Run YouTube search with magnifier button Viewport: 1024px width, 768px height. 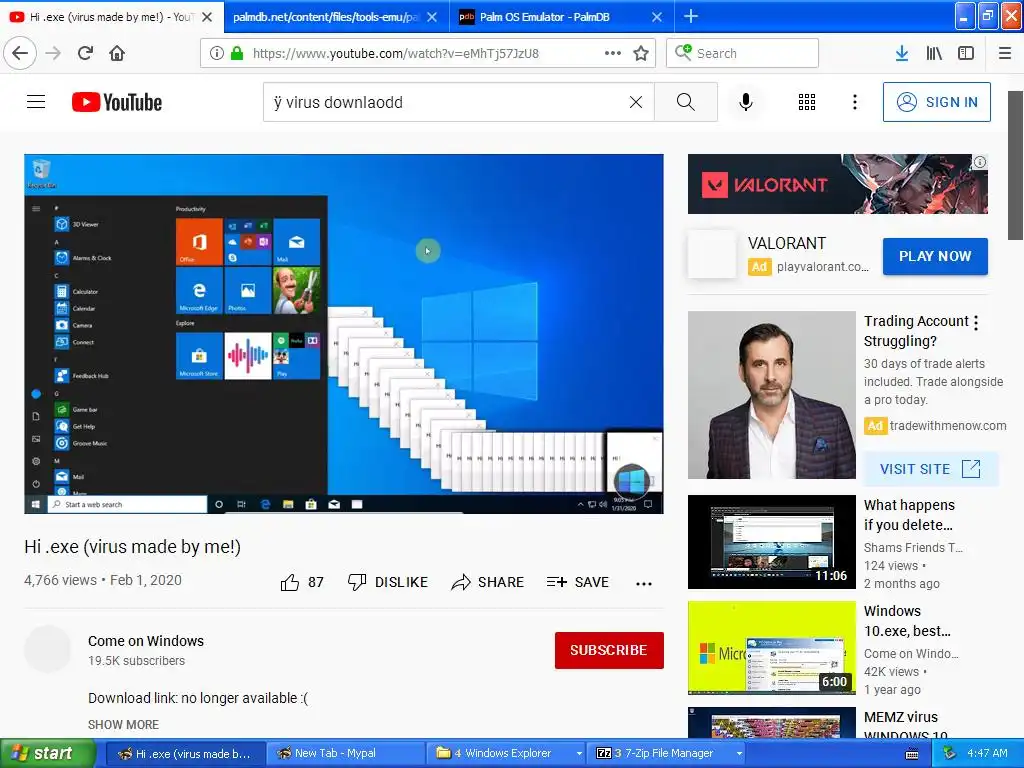[x=686, y=102]
